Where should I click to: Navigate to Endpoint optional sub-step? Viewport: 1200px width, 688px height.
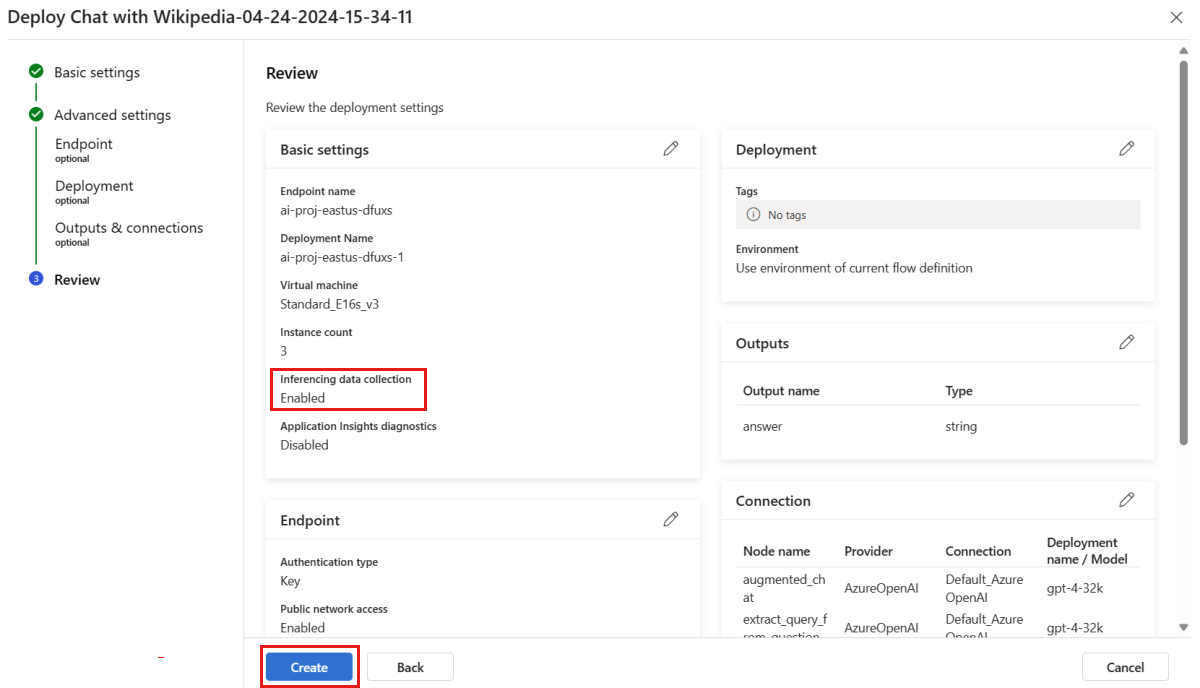tap(84, 145)
